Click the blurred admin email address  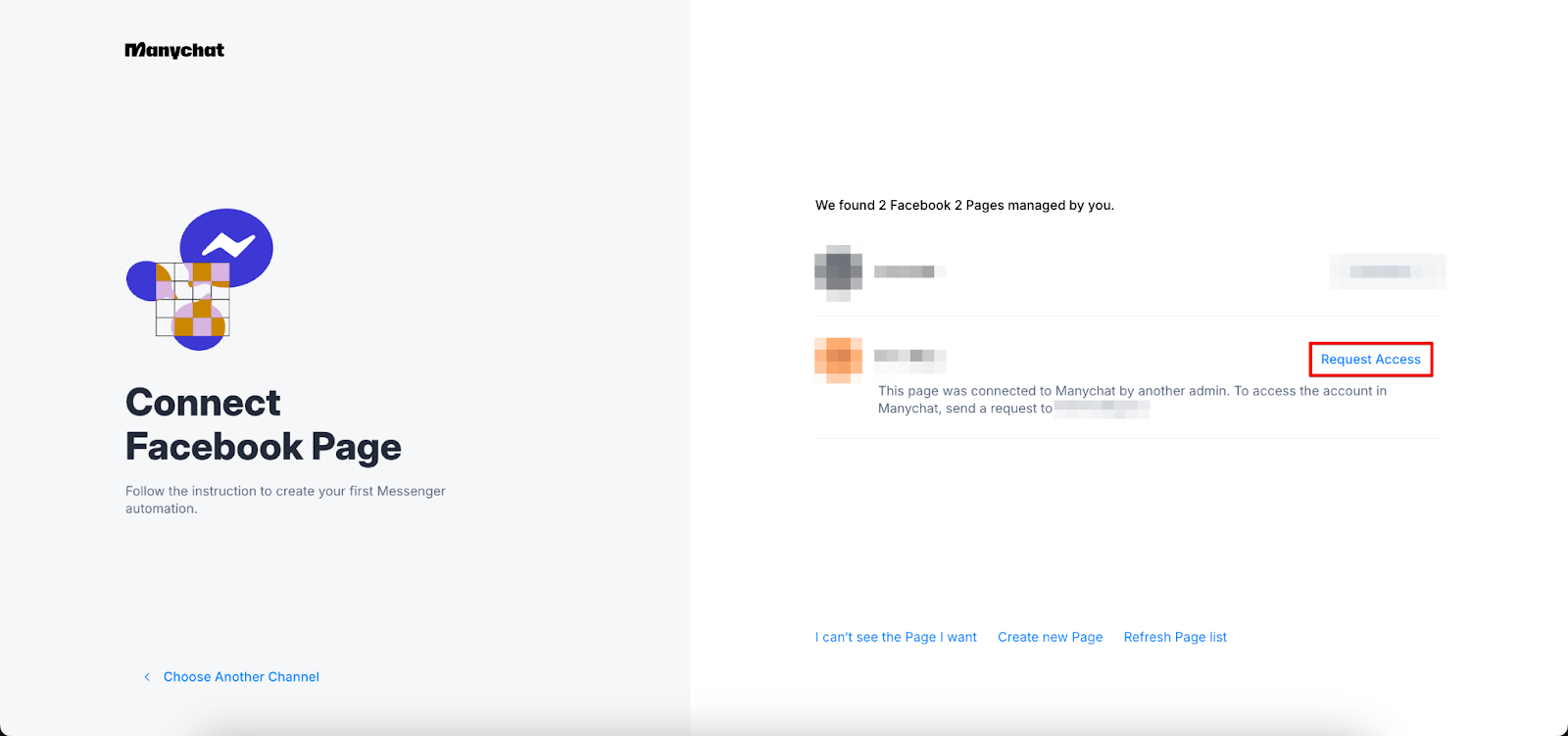(x=1102, y=409)
